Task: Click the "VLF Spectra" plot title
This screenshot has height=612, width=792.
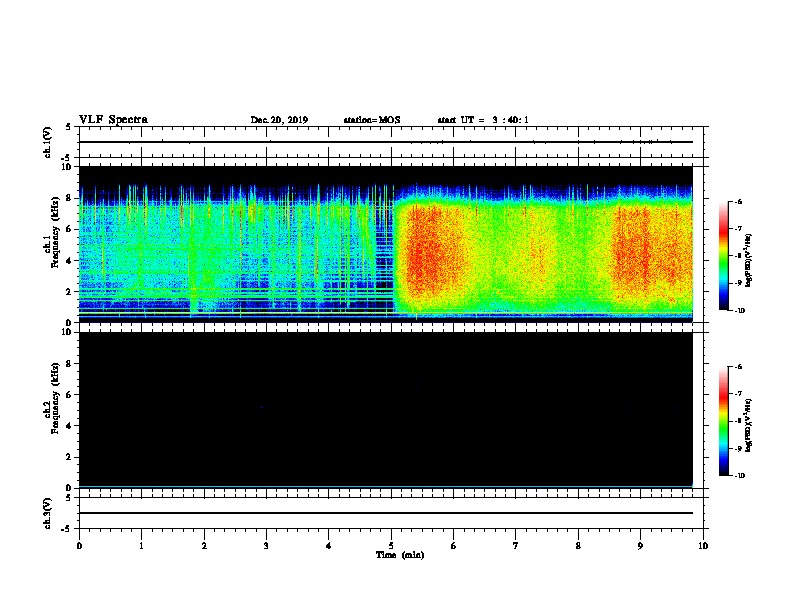Action: (113, 120)
